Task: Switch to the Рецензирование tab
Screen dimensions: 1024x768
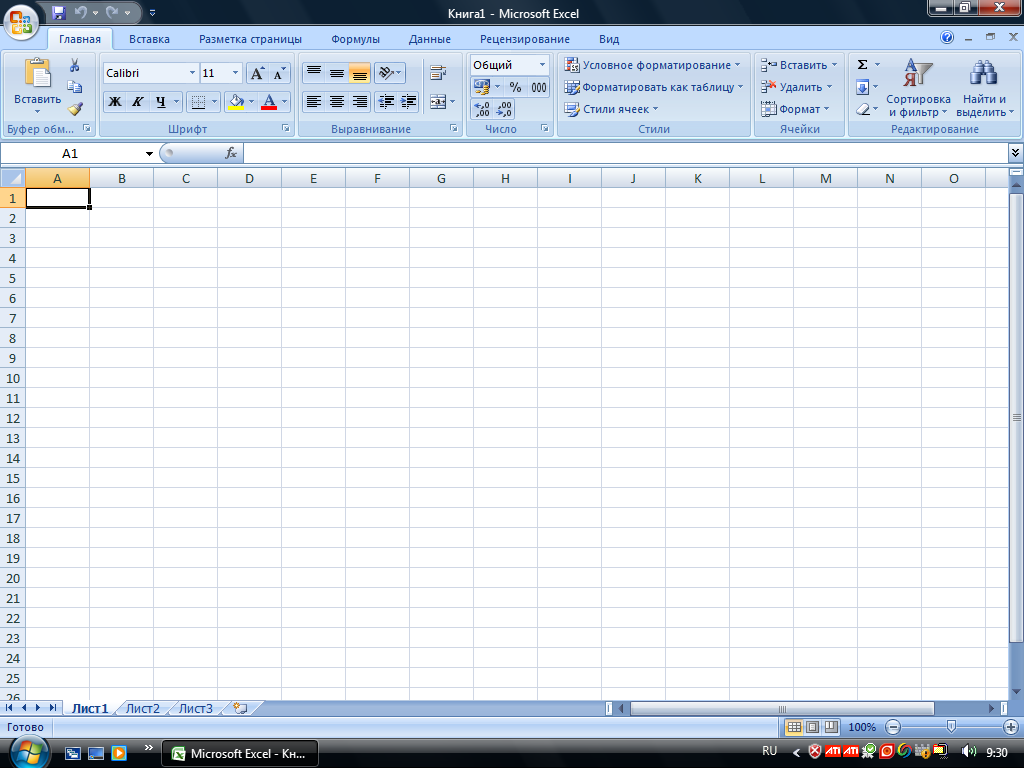Action: (525, 39)
